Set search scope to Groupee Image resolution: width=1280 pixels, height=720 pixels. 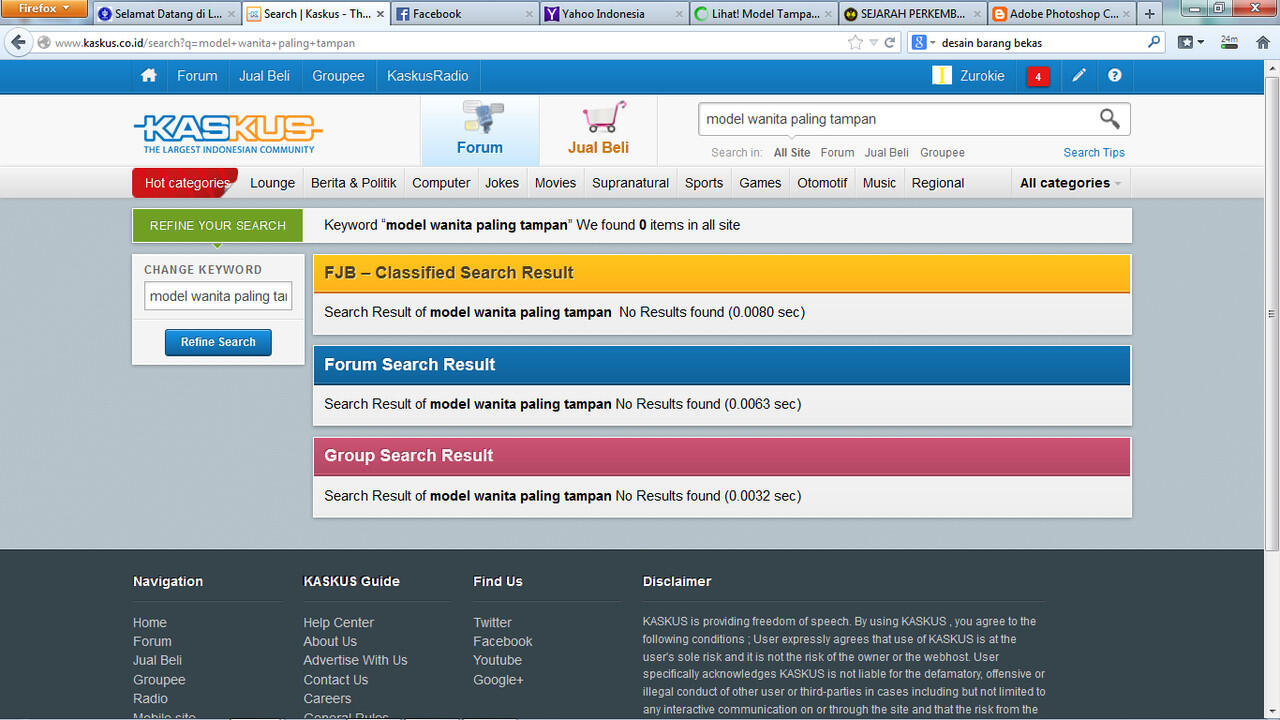pyautogui.click(x=942, y=153)
